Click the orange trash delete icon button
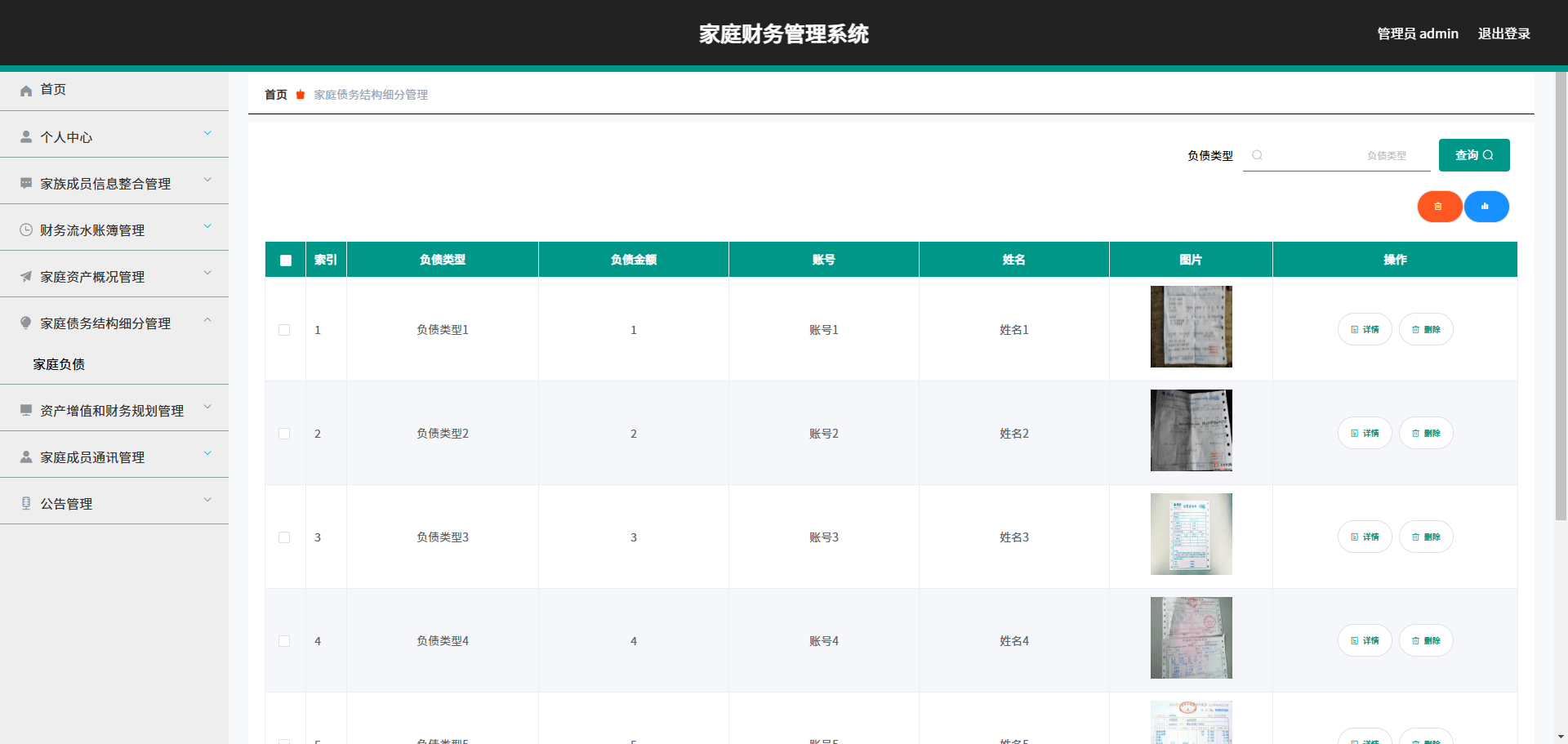1568x744 pixels. tap(1439, 207)
